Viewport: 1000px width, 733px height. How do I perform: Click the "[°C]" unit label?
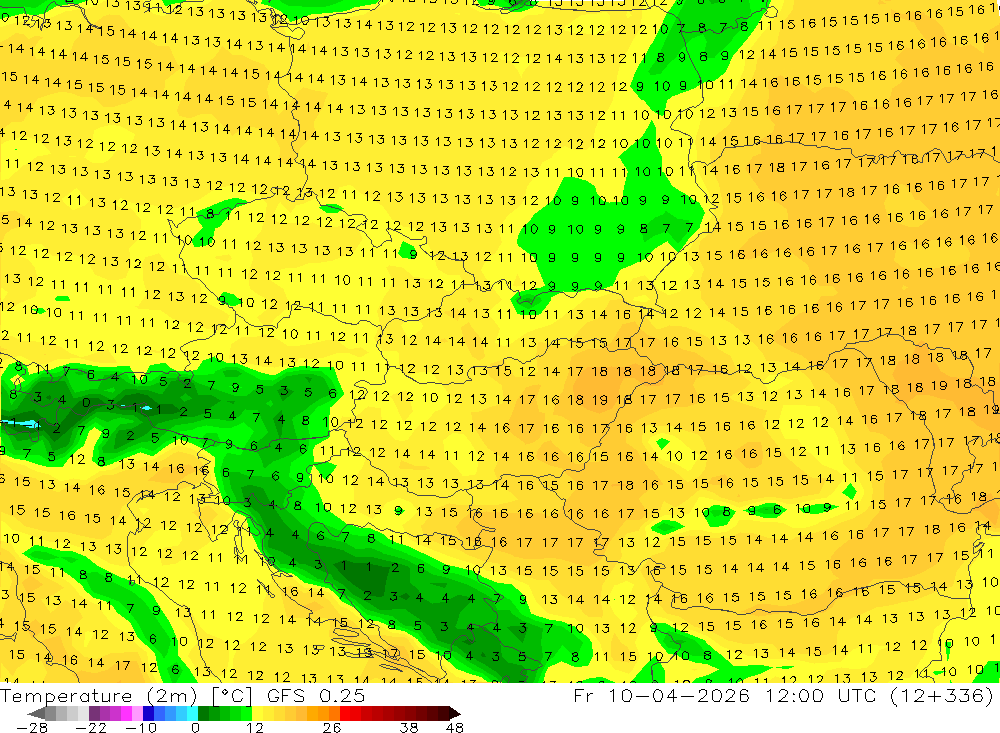coord(232,696)
